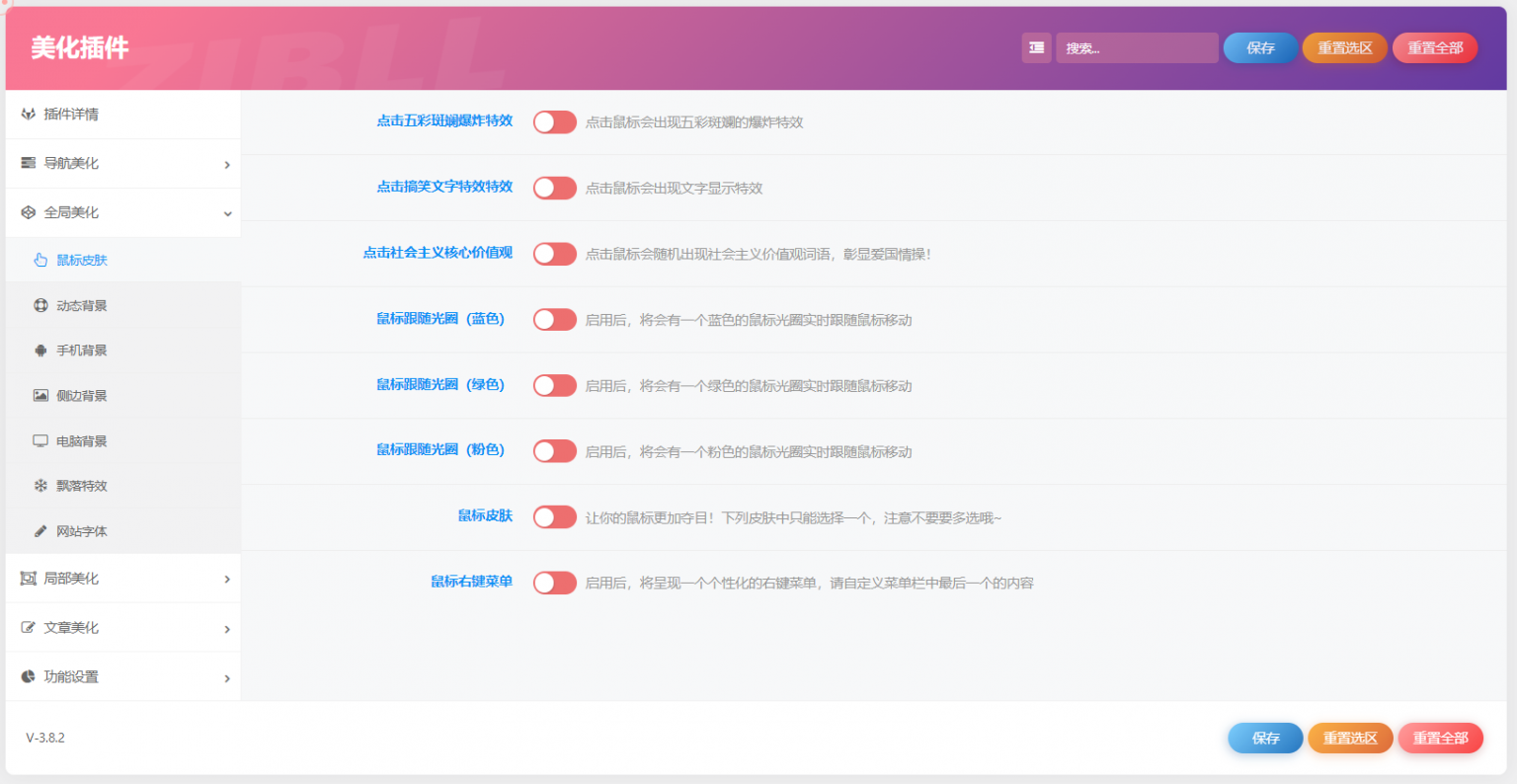Click the 电脑背景 monitor icon
This screenshot has height=784, width=1517.
point(40,441)
